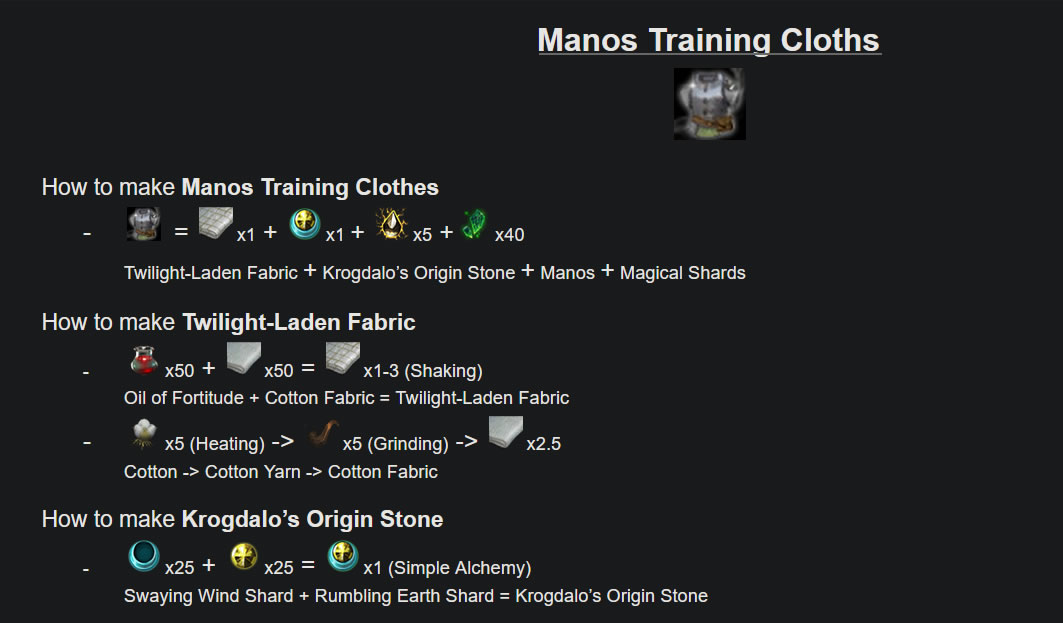Click the Manos stone icon marked x5
This screenshot has width=1063, height=623.
[x=392, y=224]
